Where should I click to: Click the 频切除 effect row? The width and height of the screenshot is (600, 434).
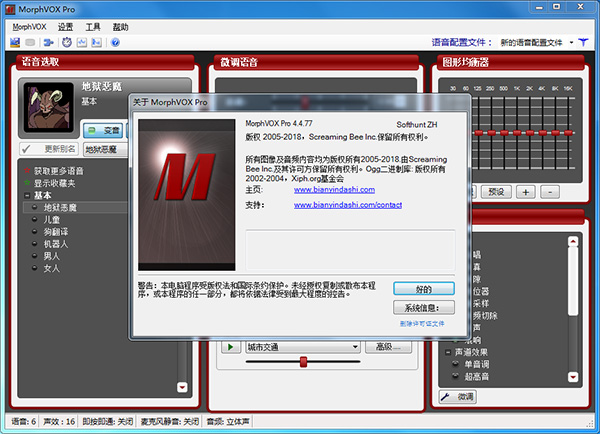click(x=485, y=316)
